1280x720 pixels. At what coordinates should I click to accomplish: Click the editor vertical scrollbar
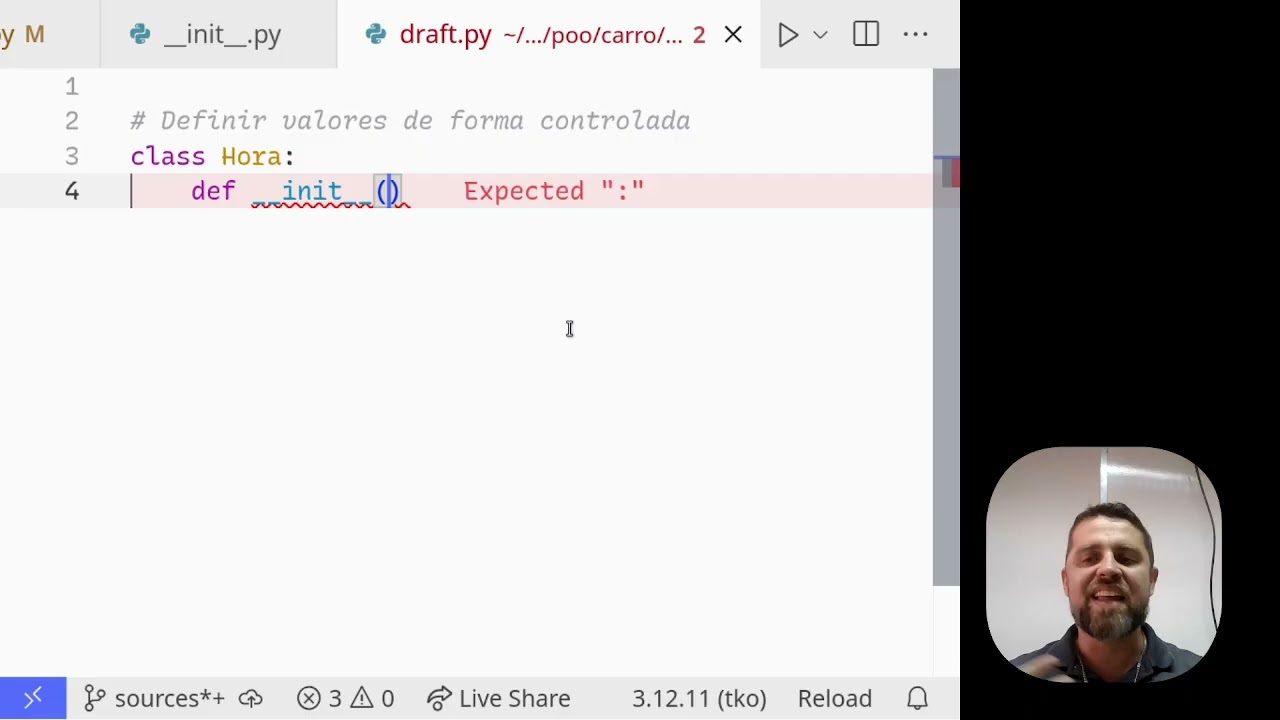(946, 326)
